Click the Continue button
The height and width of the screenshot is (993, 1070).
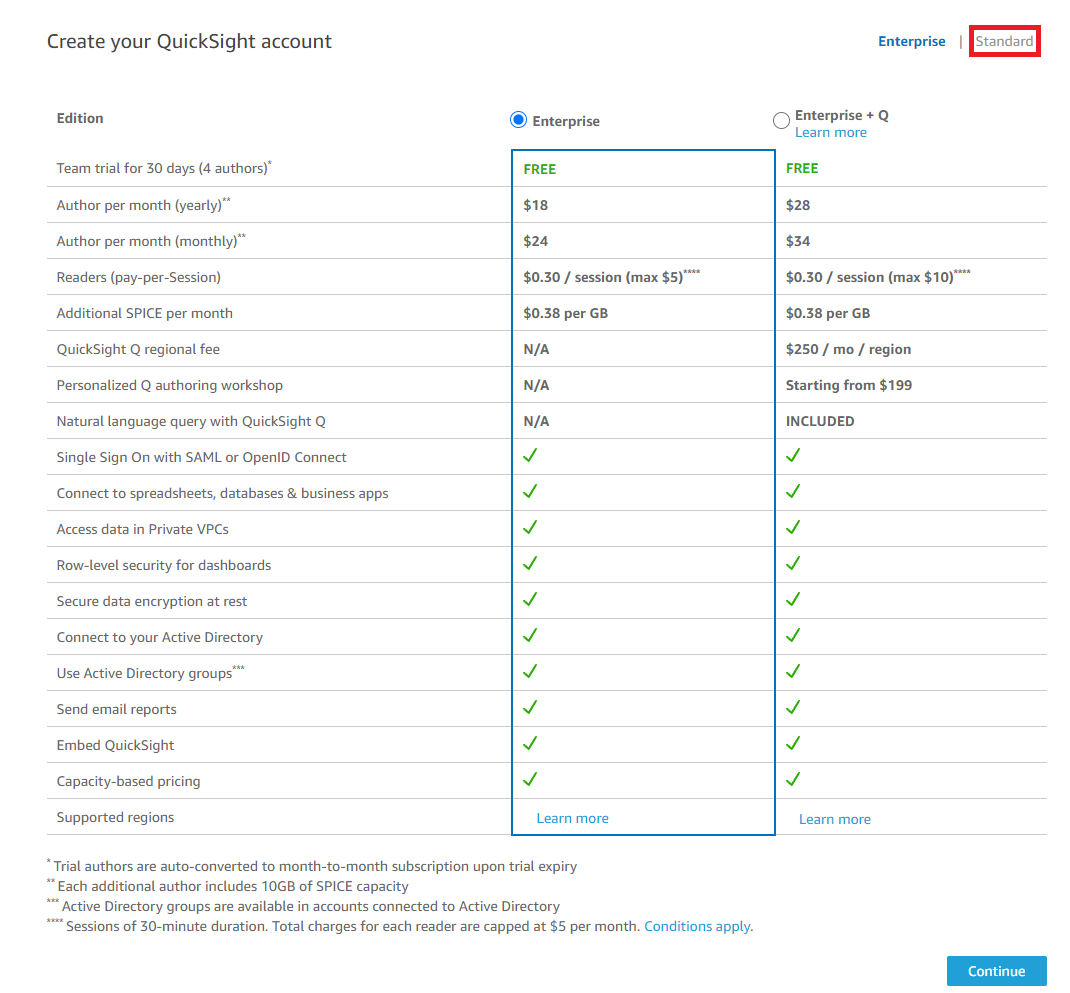point(996,970)
